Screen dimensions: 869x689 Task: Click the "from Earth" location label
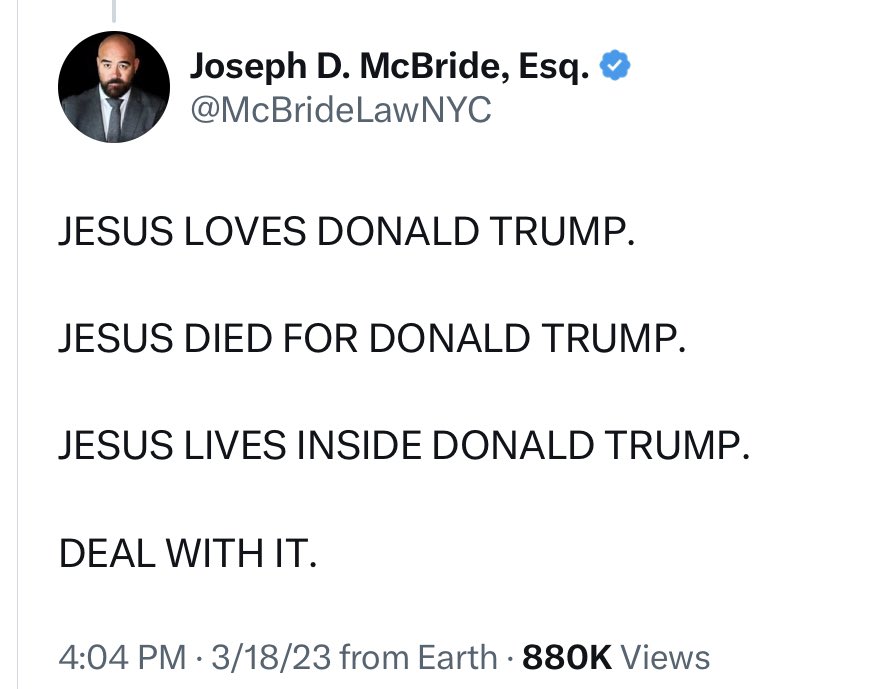pyautogui.click(x=418, y=657)
